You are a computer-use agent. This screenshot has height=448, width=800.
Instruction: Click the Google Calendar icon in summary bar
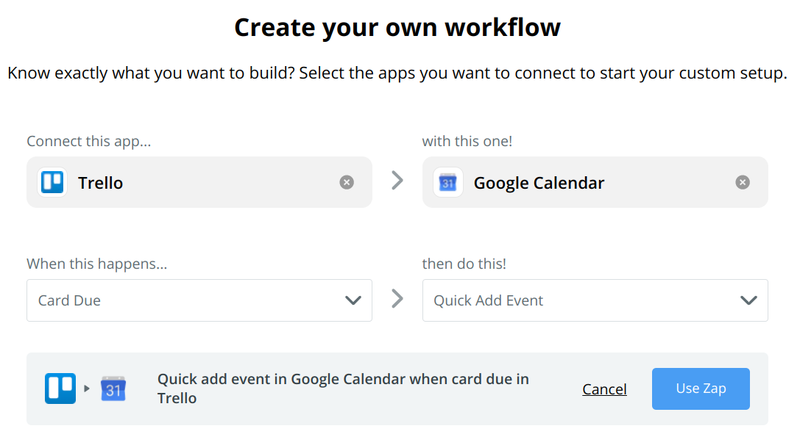tap(113, 389)
